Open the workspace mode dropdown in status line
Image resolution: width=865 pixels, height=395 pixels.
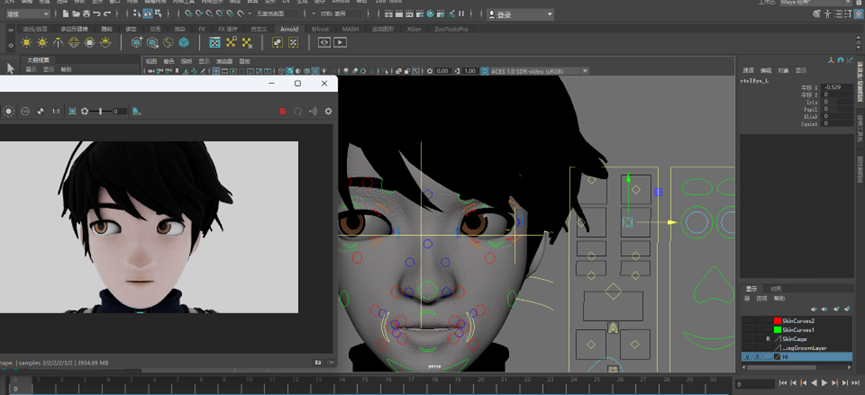(28, 13)
